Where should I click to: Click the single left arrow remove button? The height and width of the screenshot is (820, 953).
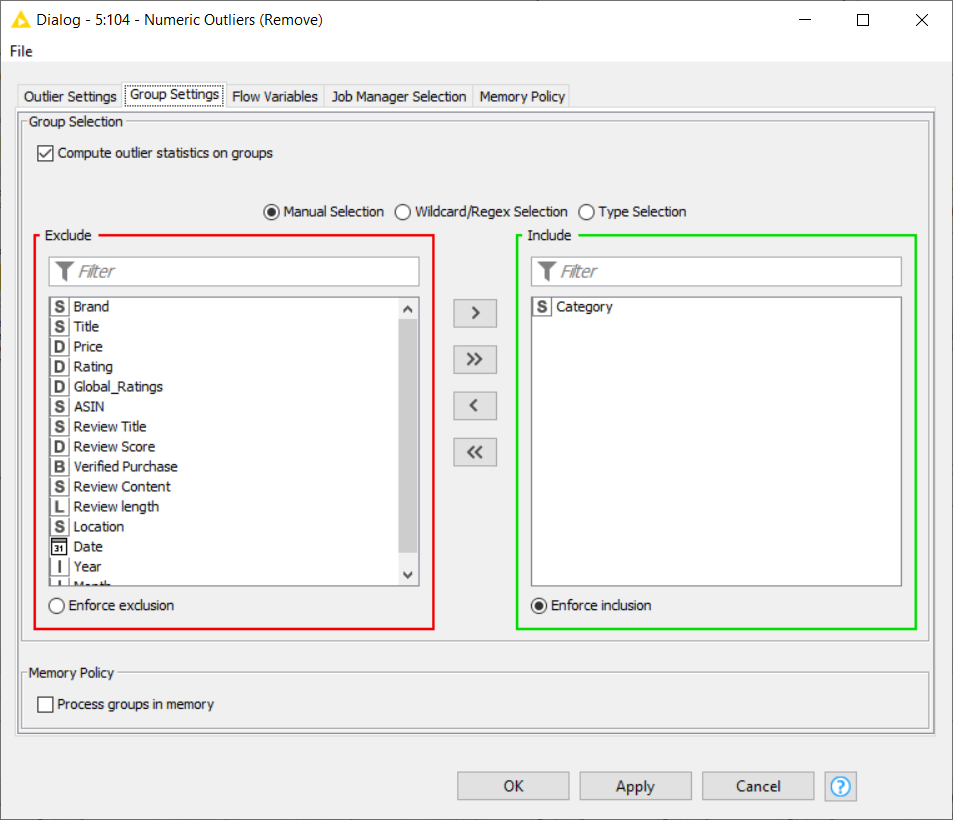click(x=475, y=406)
